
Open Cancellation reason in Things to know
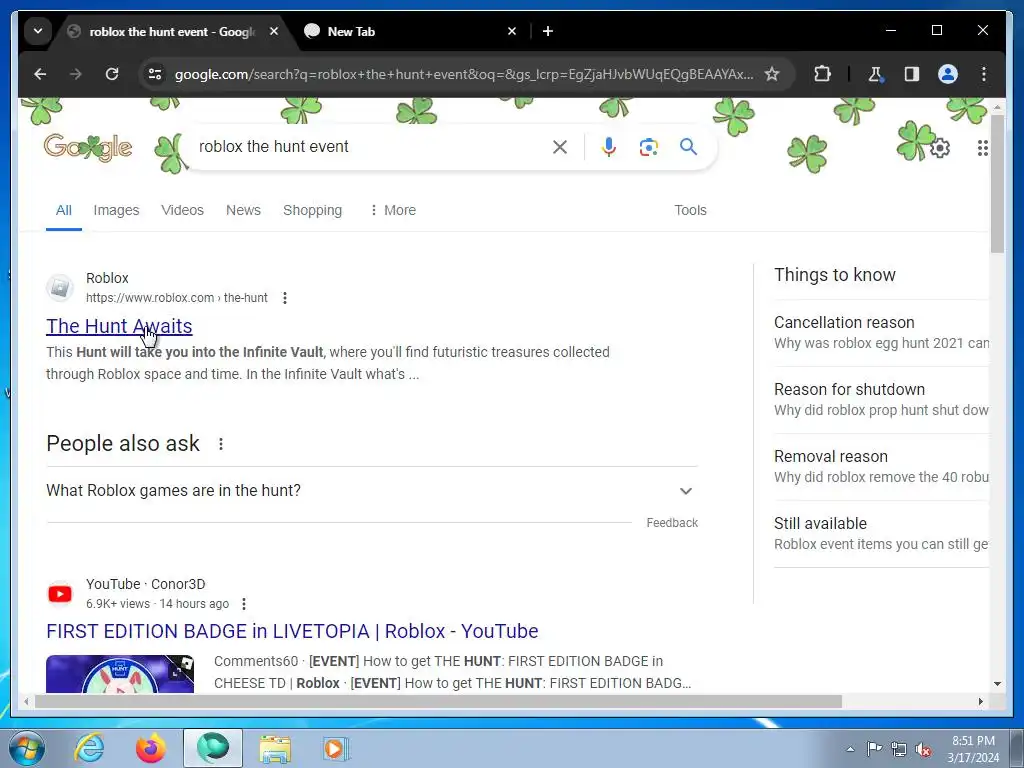pos(881,332)
